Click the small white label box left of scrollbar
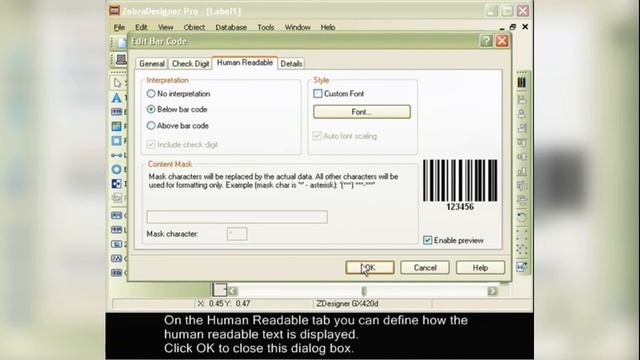Screen dimensions: 640x360 coord(220,289)
